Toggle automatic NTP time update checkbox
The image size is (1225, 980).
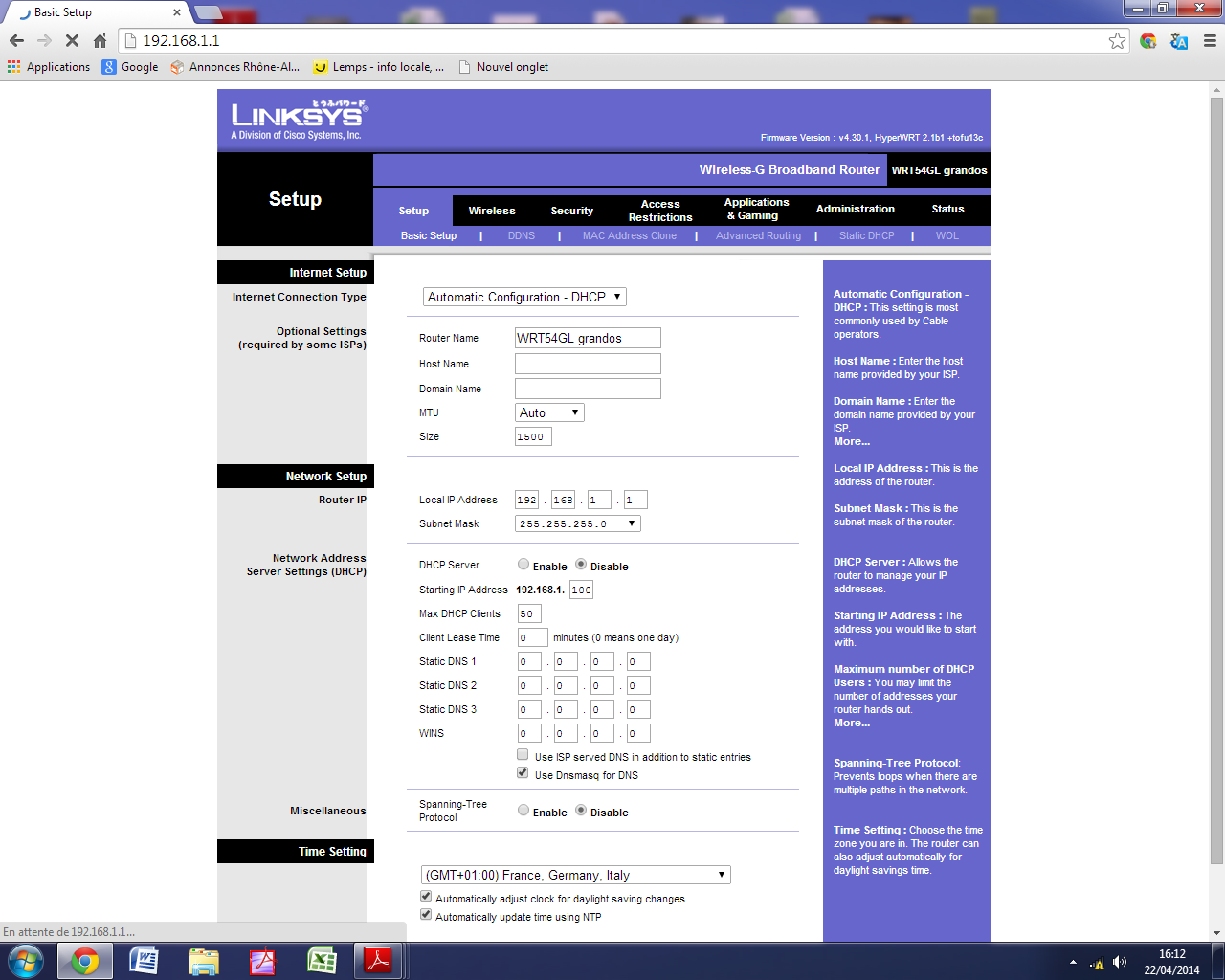(426, 915)
